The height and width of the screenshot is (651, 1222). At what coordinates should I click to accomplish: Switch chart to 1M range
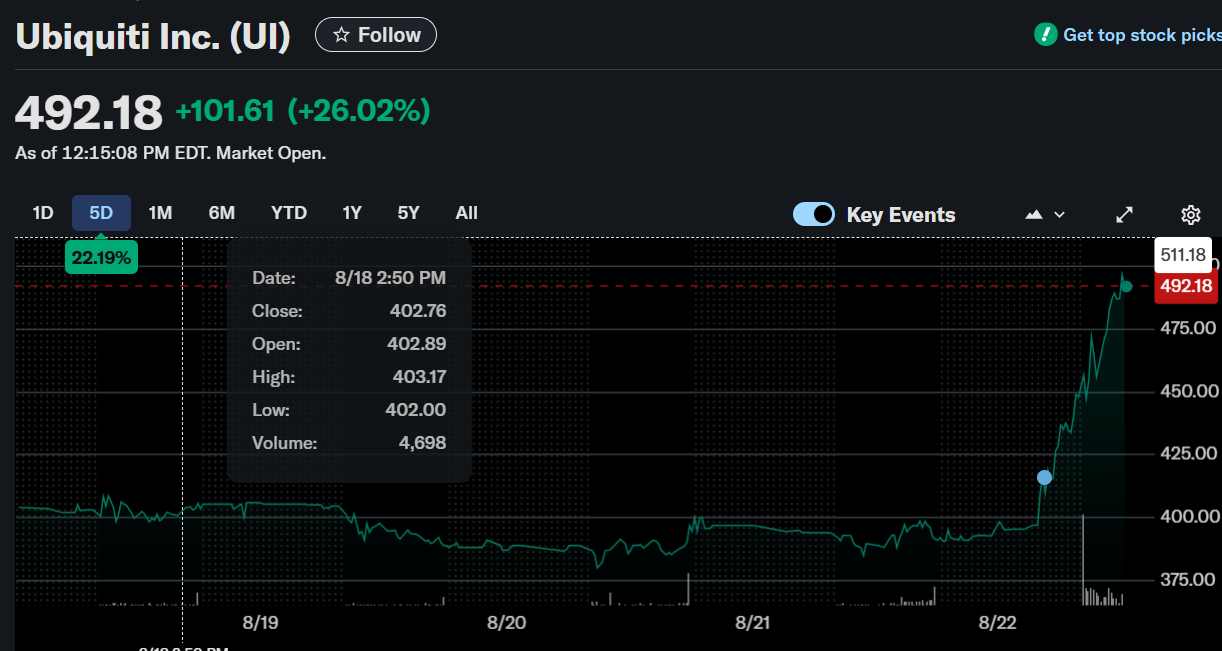coord(160,213)
